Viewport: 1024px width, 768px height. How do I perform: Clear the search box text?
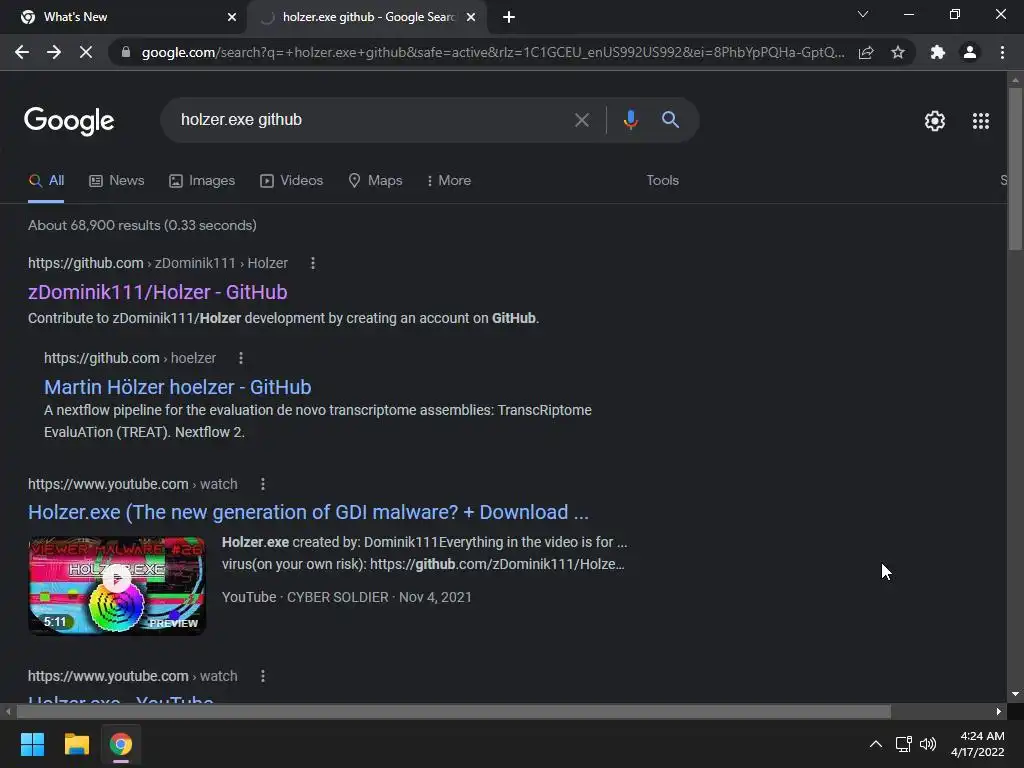(x=581, y=120)
